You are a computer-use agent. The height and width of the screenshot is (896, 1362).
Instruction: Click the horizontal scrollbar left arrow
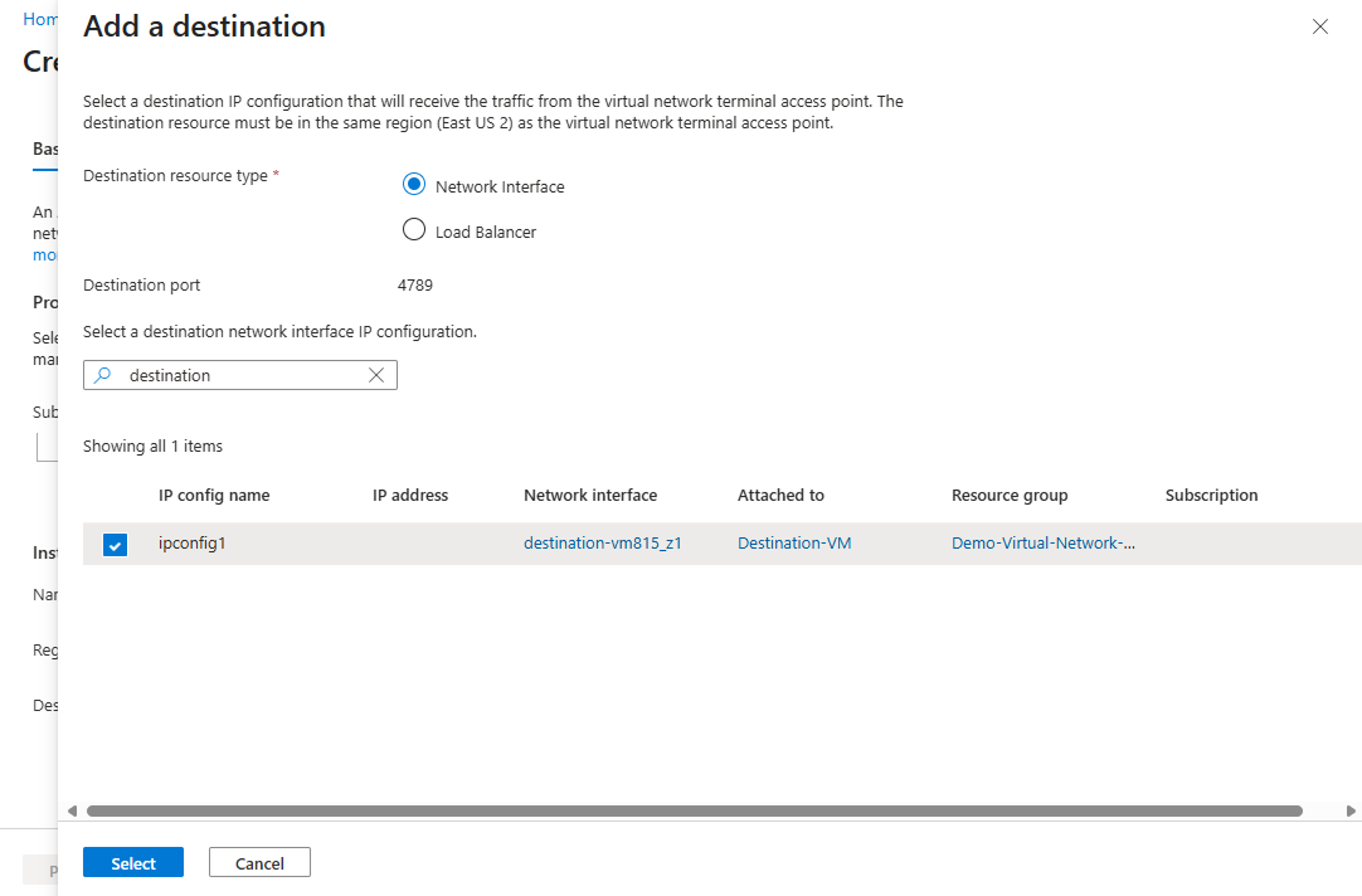(72, 811)
